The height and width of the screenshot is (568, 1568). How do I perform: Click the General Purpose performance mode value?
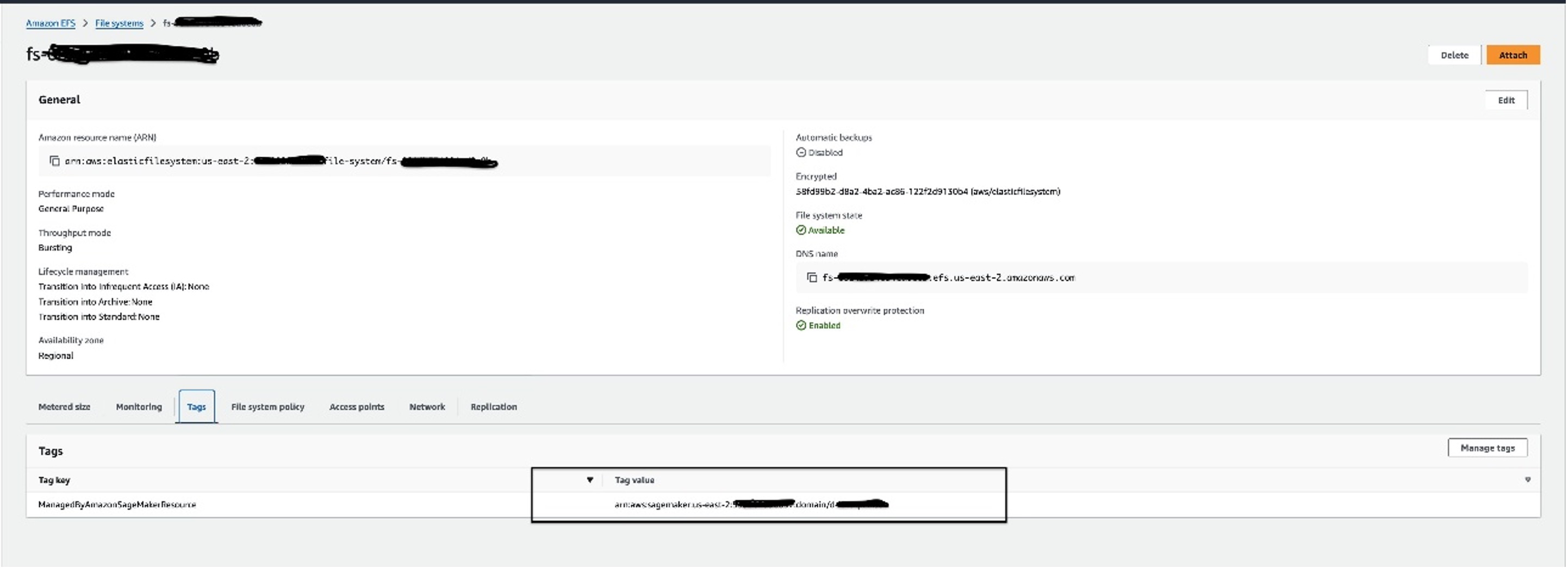(71, 208)
